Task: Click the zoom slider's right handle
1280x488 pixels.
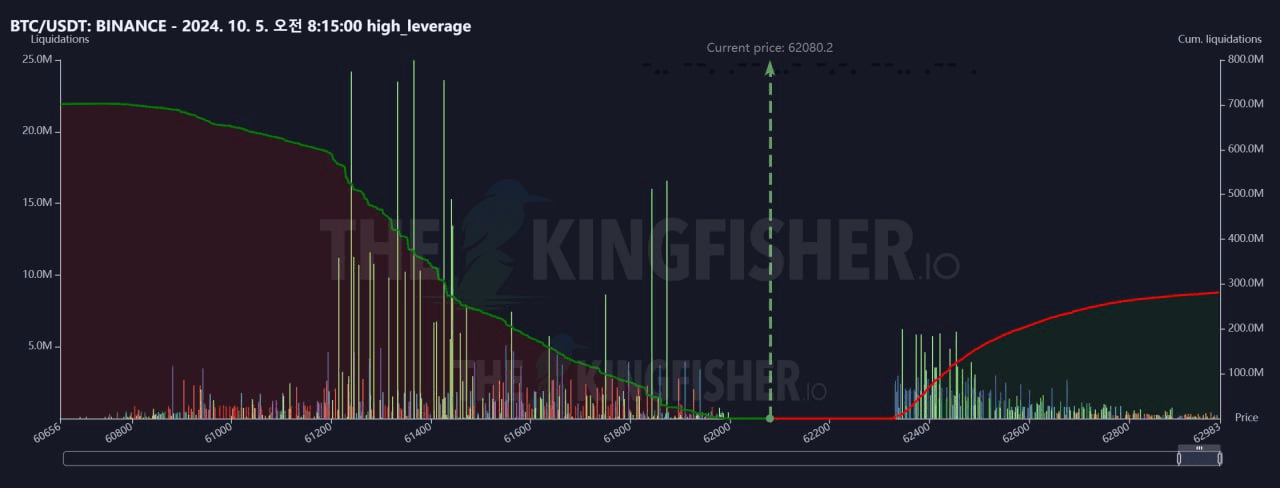Action: point(1219,458)
